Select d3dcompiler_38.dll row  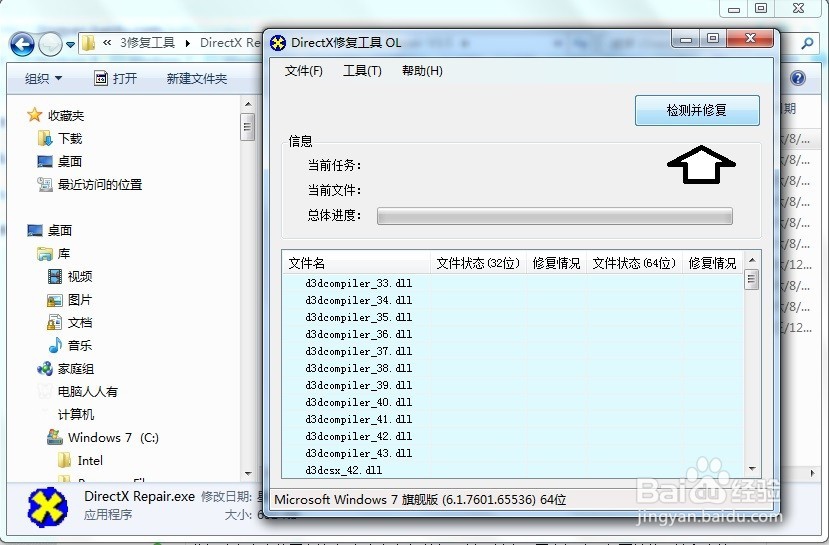point(513,368)
